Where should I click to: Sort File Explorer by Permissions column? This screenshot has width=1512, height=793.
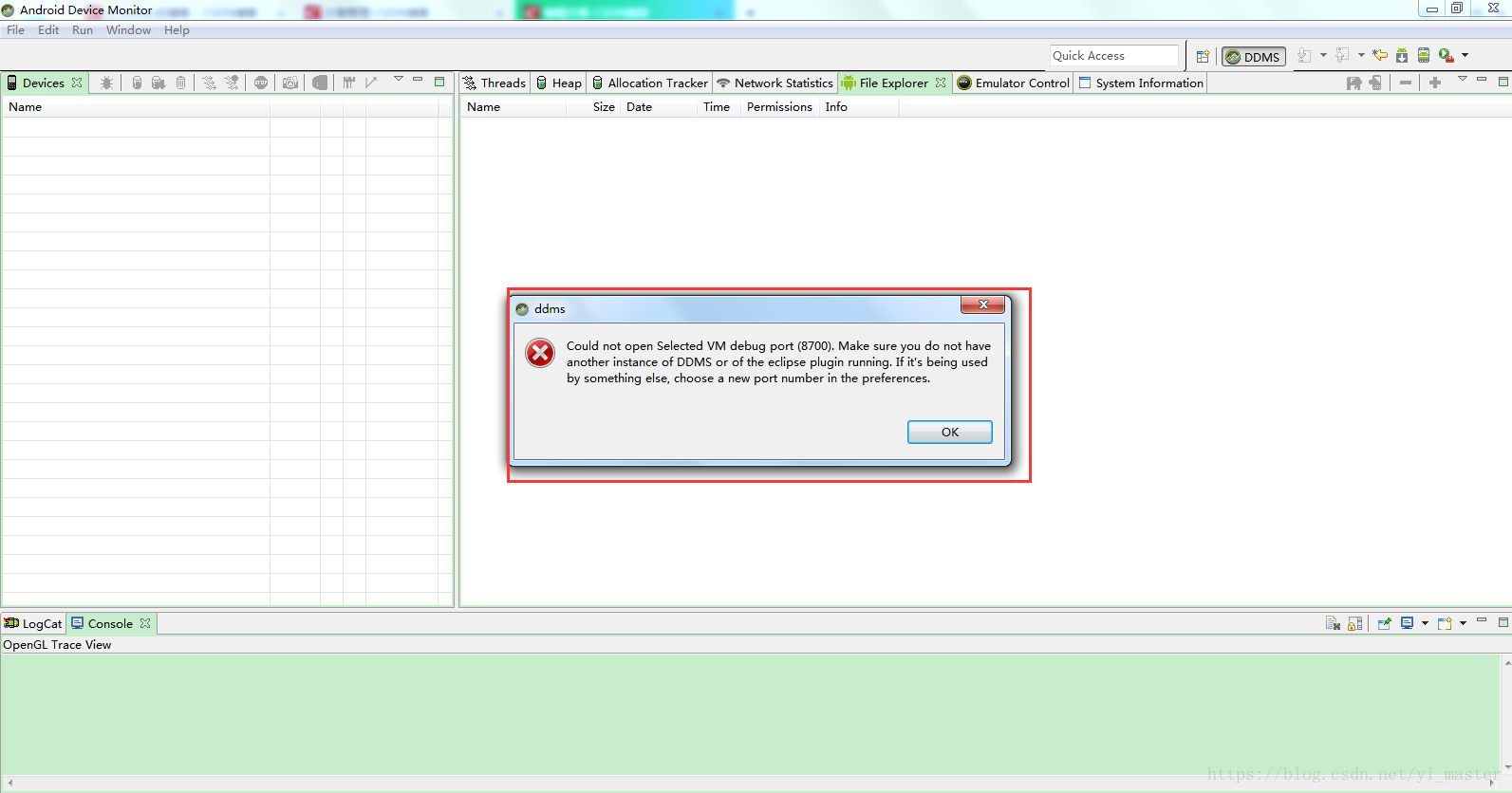pyautogui.click(x=779, y=107)
